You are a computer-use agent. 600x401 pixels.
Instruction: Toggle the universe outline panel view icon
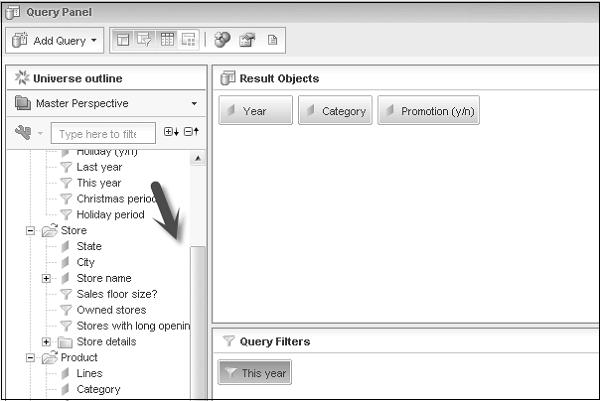coord(123,40)
